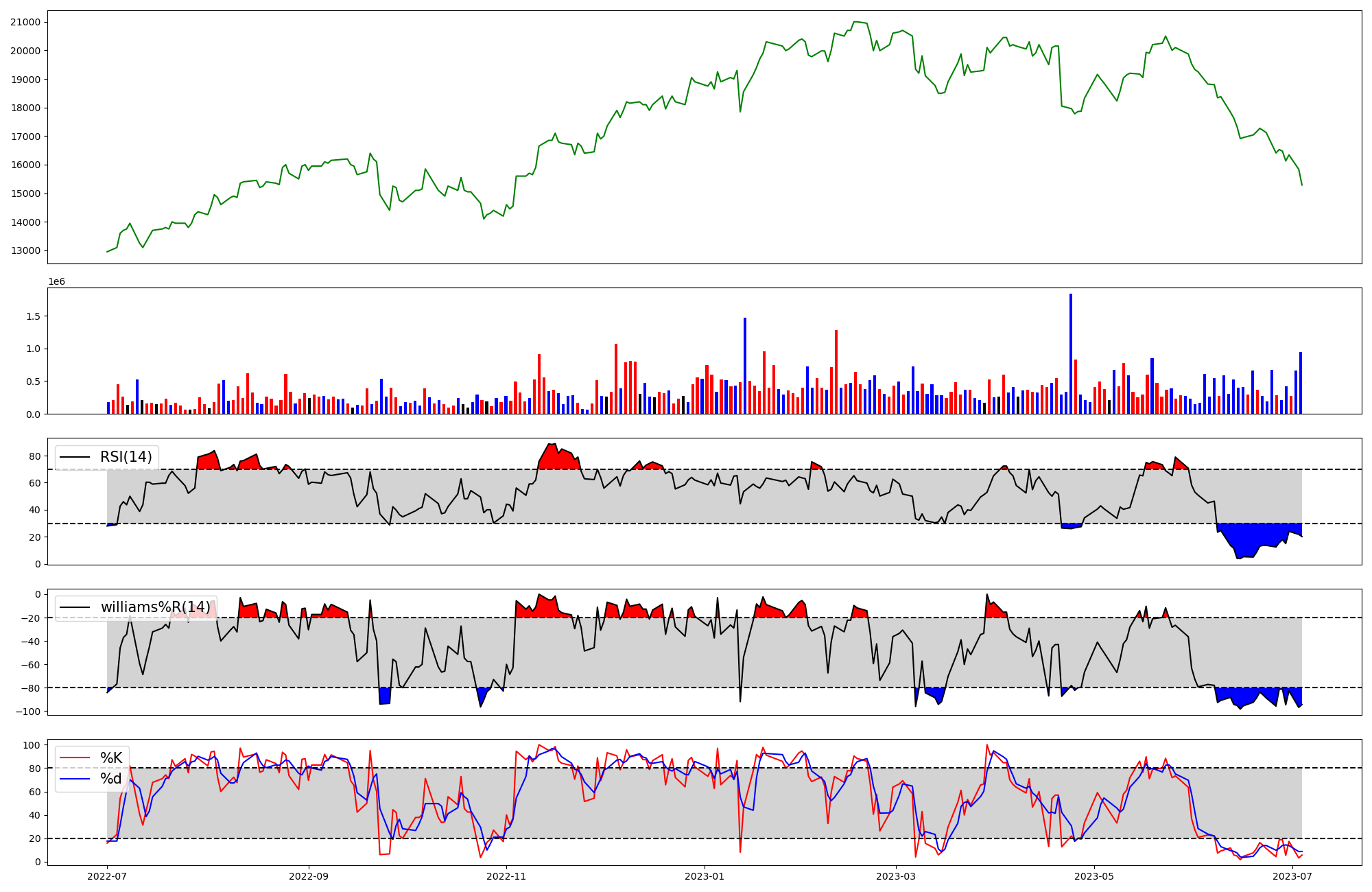The image size is (1372, 892).
Task: Click the 2022-07 x-axis date label
Action: [108, 876]
